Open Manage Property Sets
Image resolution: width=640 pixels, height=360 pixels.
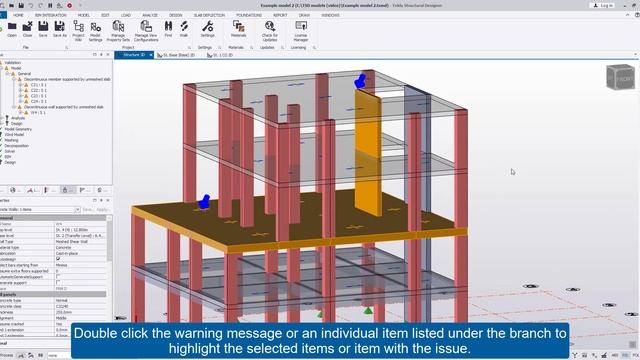(x=118, y=31)
